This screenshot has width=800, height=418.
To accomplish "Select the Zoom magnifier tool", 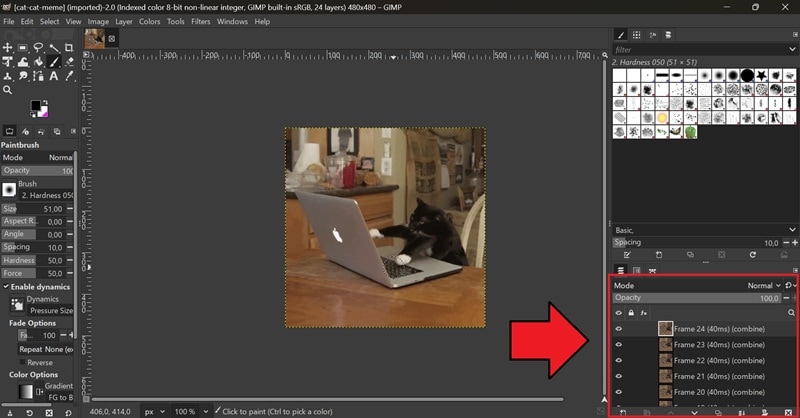I will tap(8, 90).
